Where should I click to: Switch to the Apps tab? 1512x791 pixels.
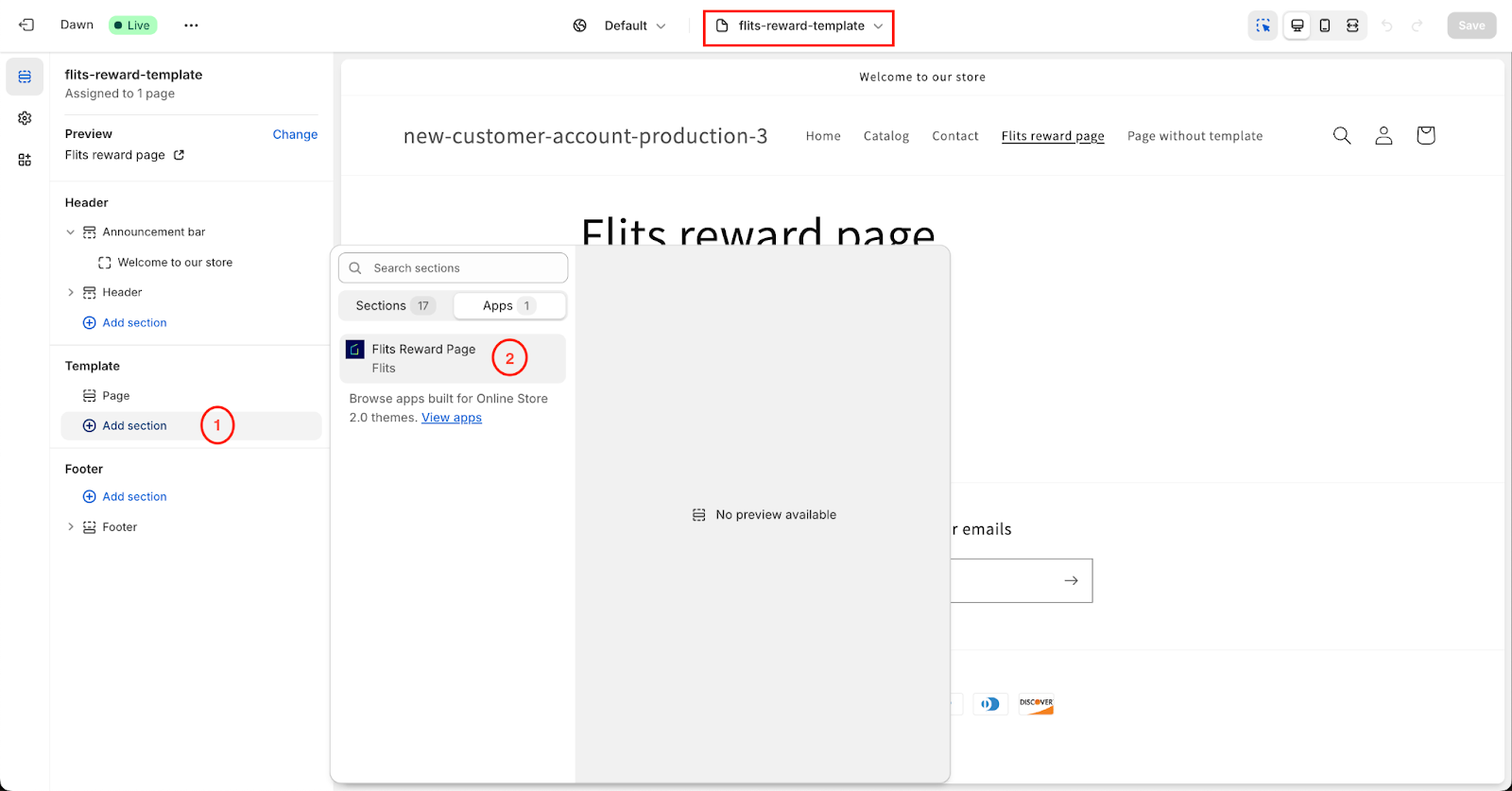pos(508,305)
